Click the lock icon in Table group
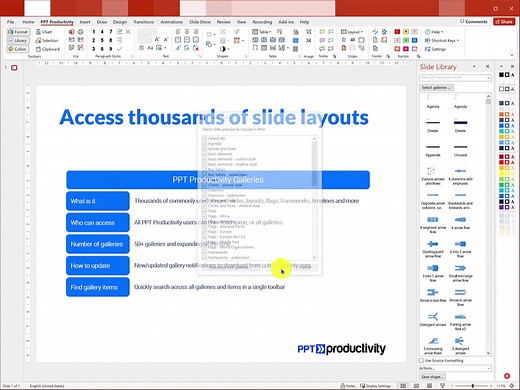Image resolution: width=520 pixels, height=390 pixels. pyautogui.click(x=295, y=32)
